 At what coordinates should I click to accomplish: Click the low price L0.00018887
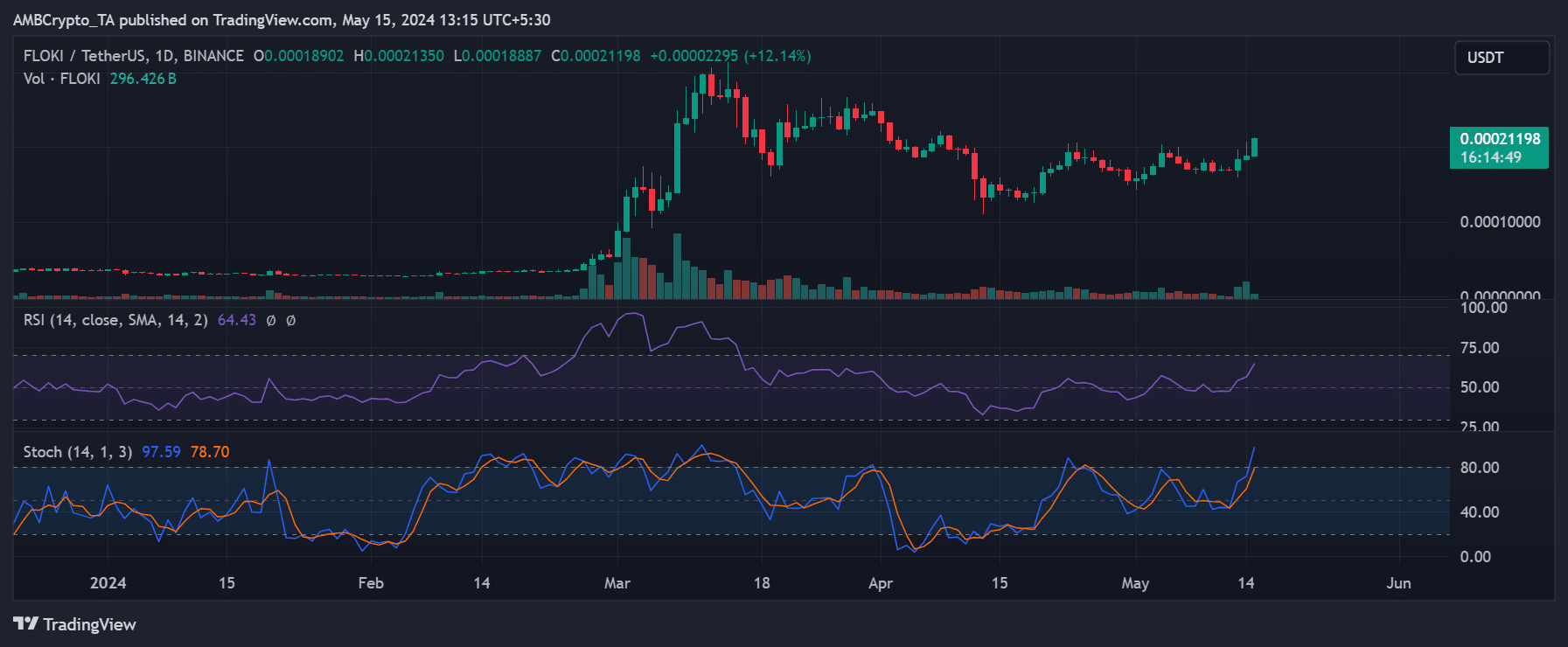click(x=497, y=56)
